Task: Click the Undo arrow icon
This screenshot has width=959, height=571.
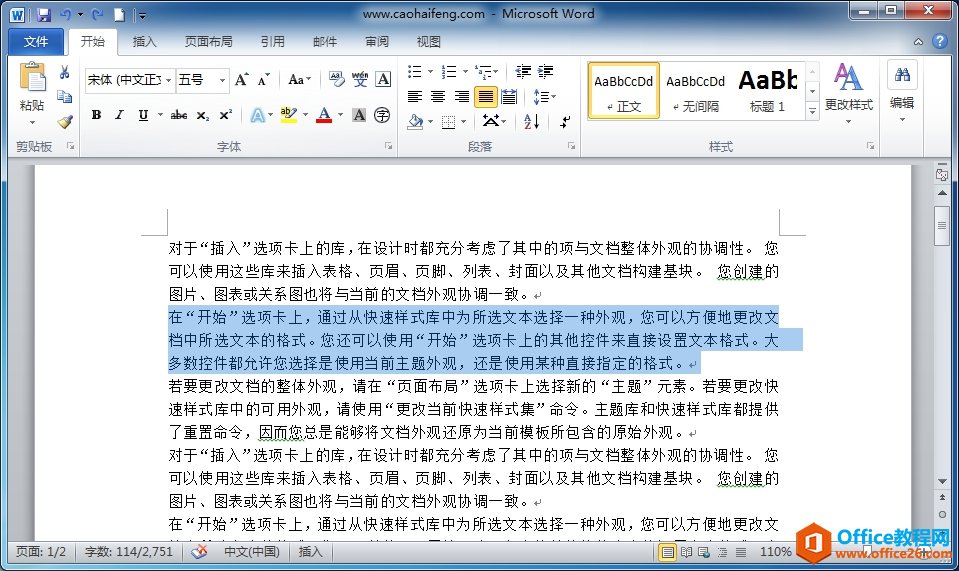Action: coord(65,15)
